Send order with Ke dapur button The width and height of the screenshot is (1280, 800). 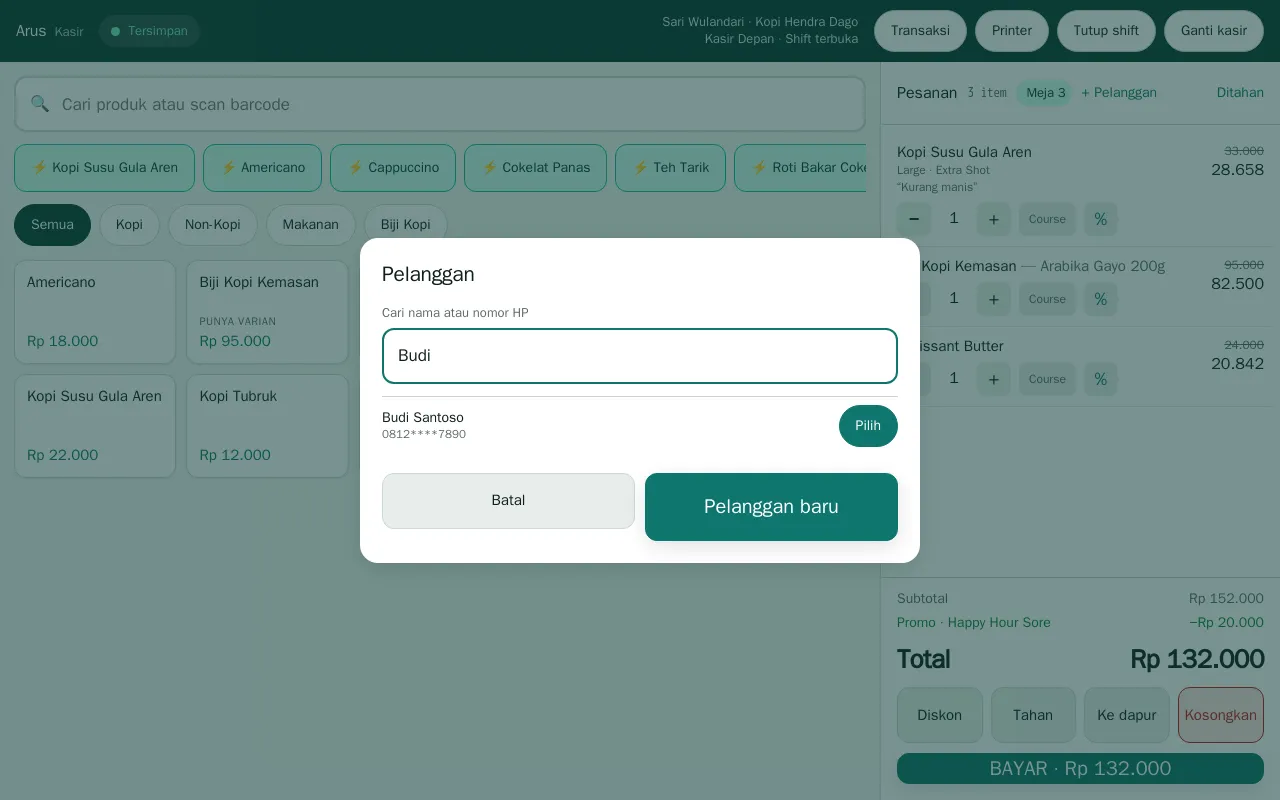(x=1127, y=715)
